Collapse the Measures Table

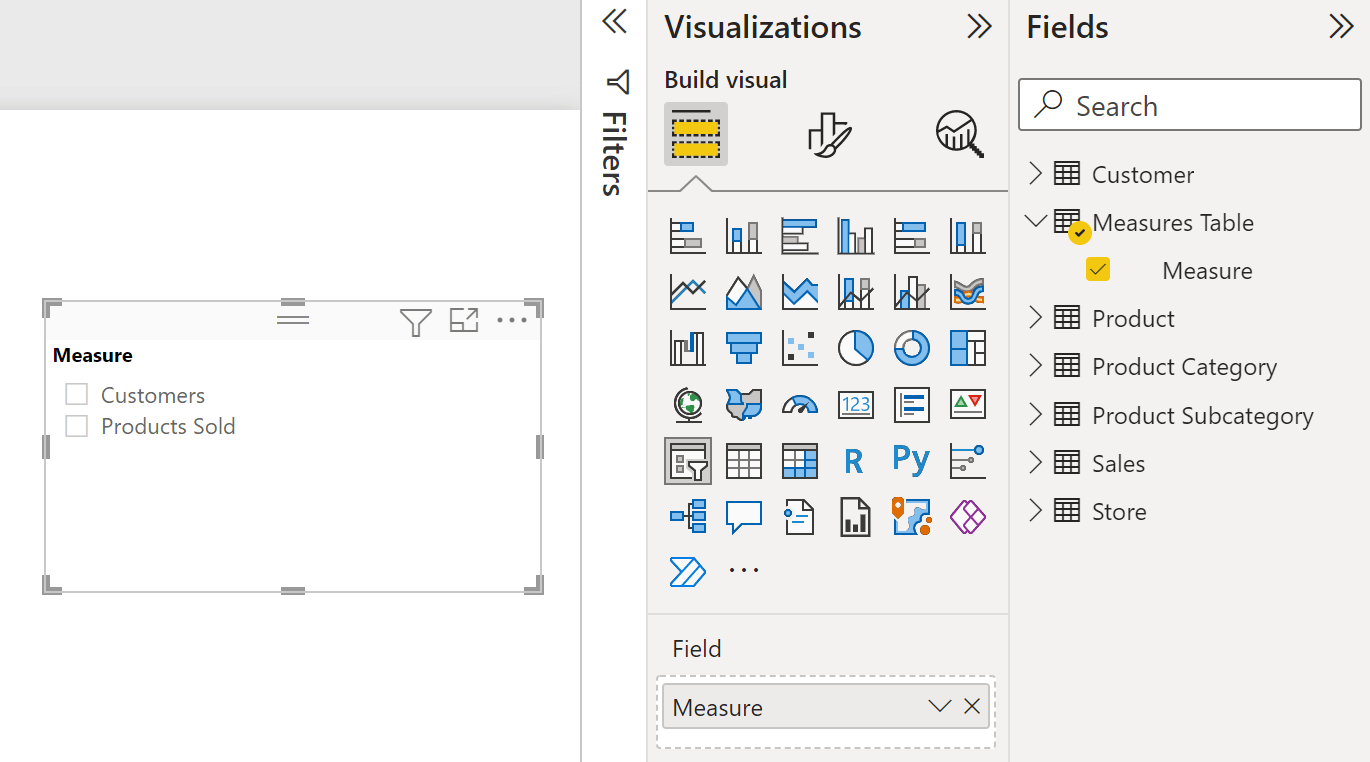[1035, 222]
